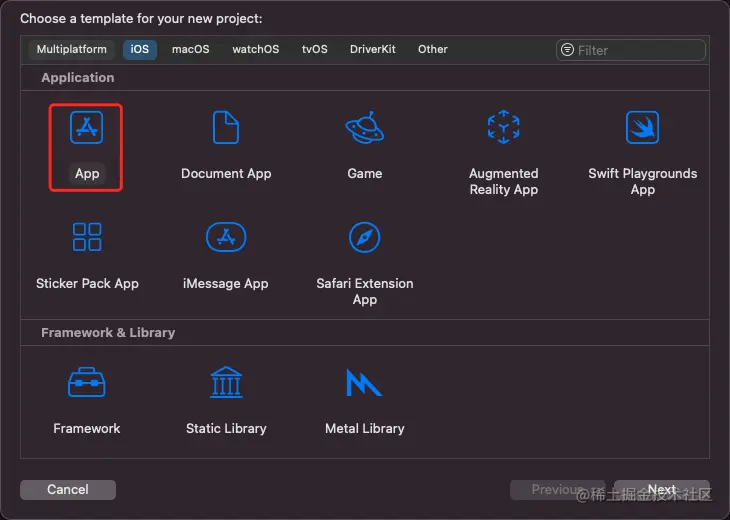The width and height of the screenshot is (730, 520).
Task: Open the macOS platform tab
Action: (x=190, y=49)
